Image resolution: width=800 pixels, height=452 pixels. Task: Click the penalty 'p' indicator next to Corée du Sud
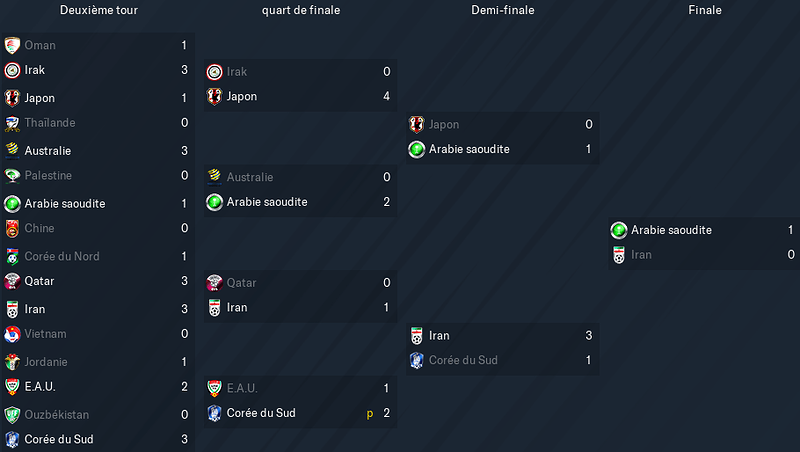(370, 413)
